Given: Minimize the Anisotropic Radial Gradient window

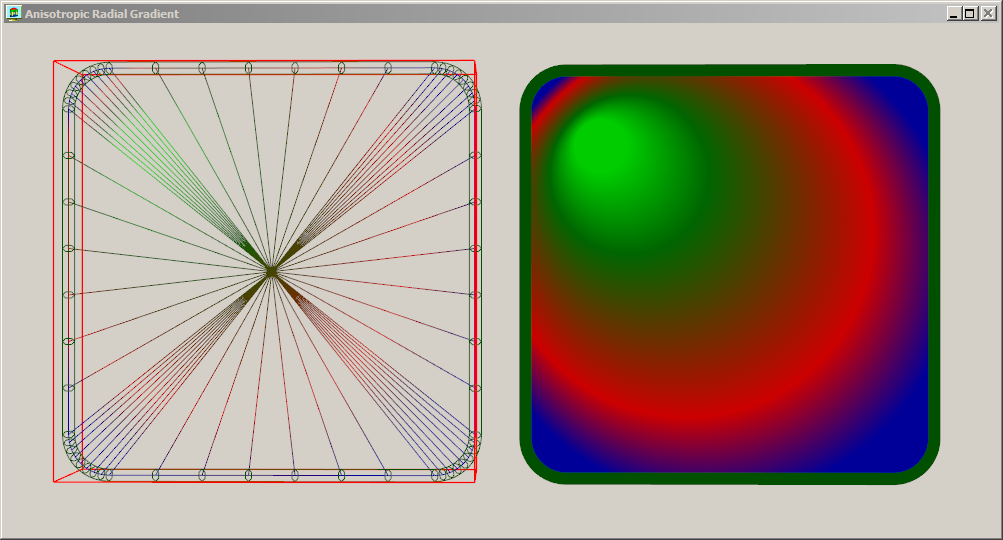Looking at the screenshot, I should (953, 13).
